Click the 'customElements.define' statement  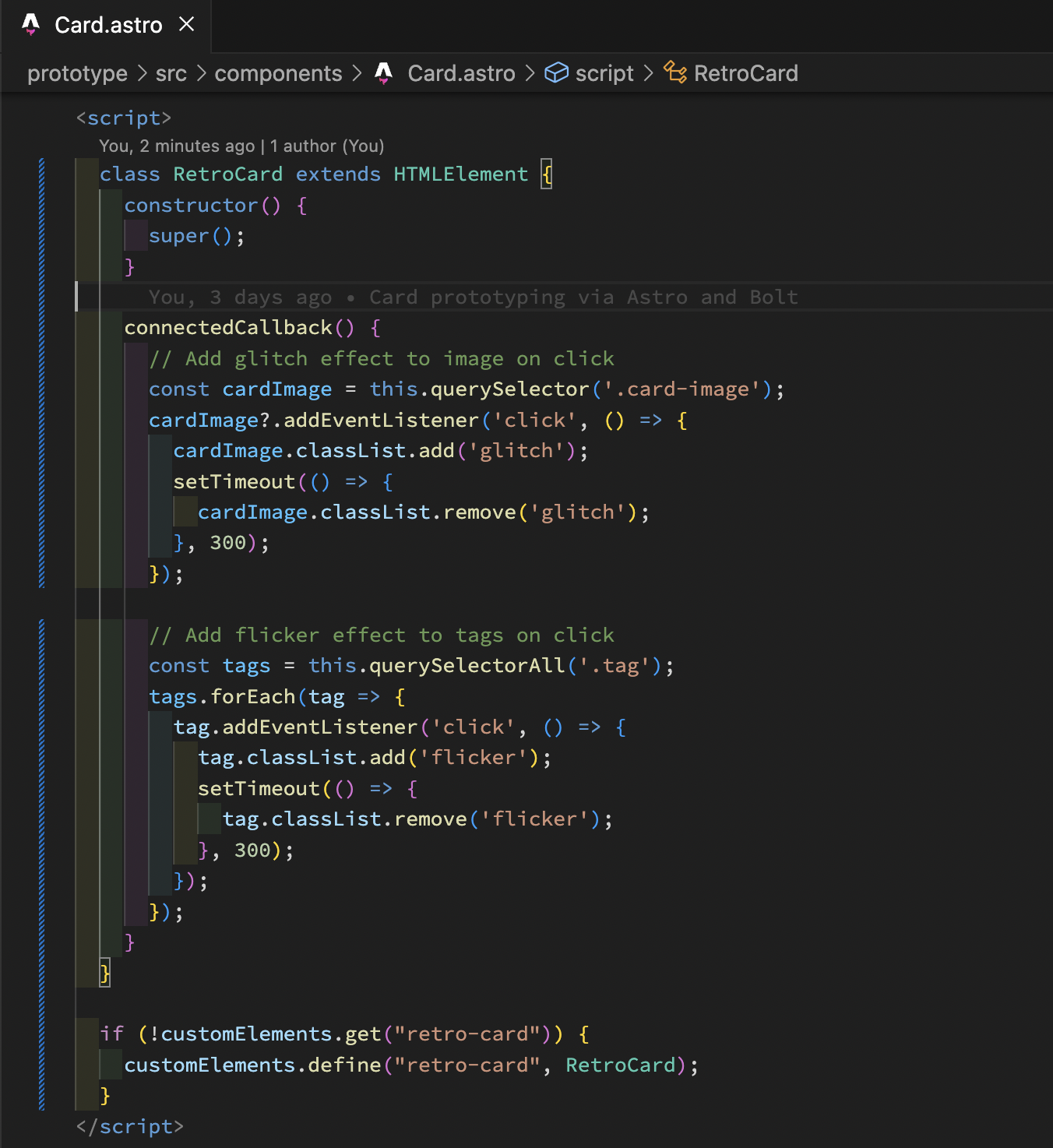point(412,1065)
